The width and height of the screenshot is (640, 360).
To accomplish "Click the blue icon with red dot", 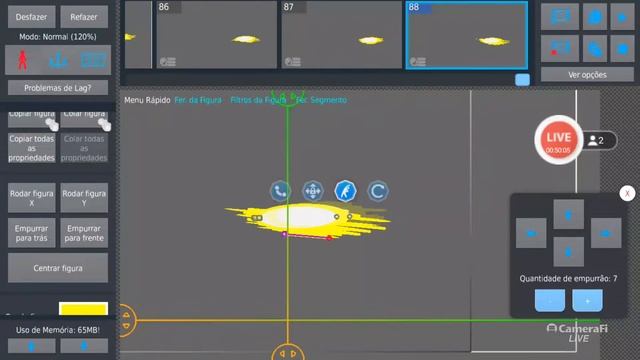I will pos(560,49).
